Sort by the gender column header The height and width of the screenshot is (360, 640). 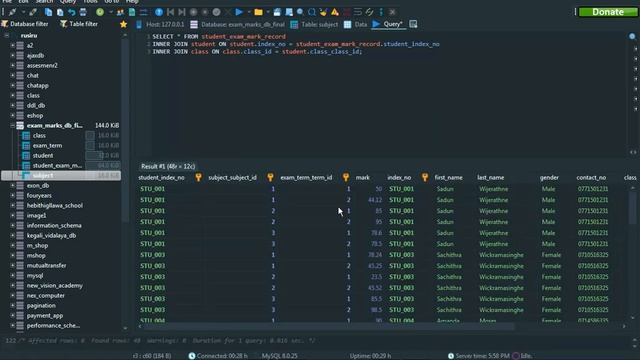(549, 178)
